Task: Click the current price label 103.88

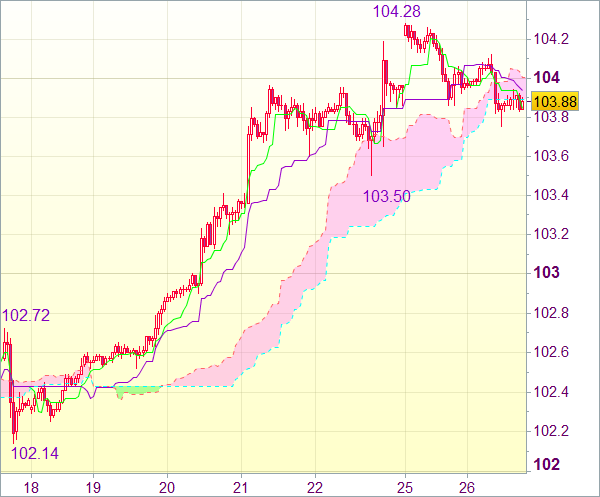Action: 555,101
